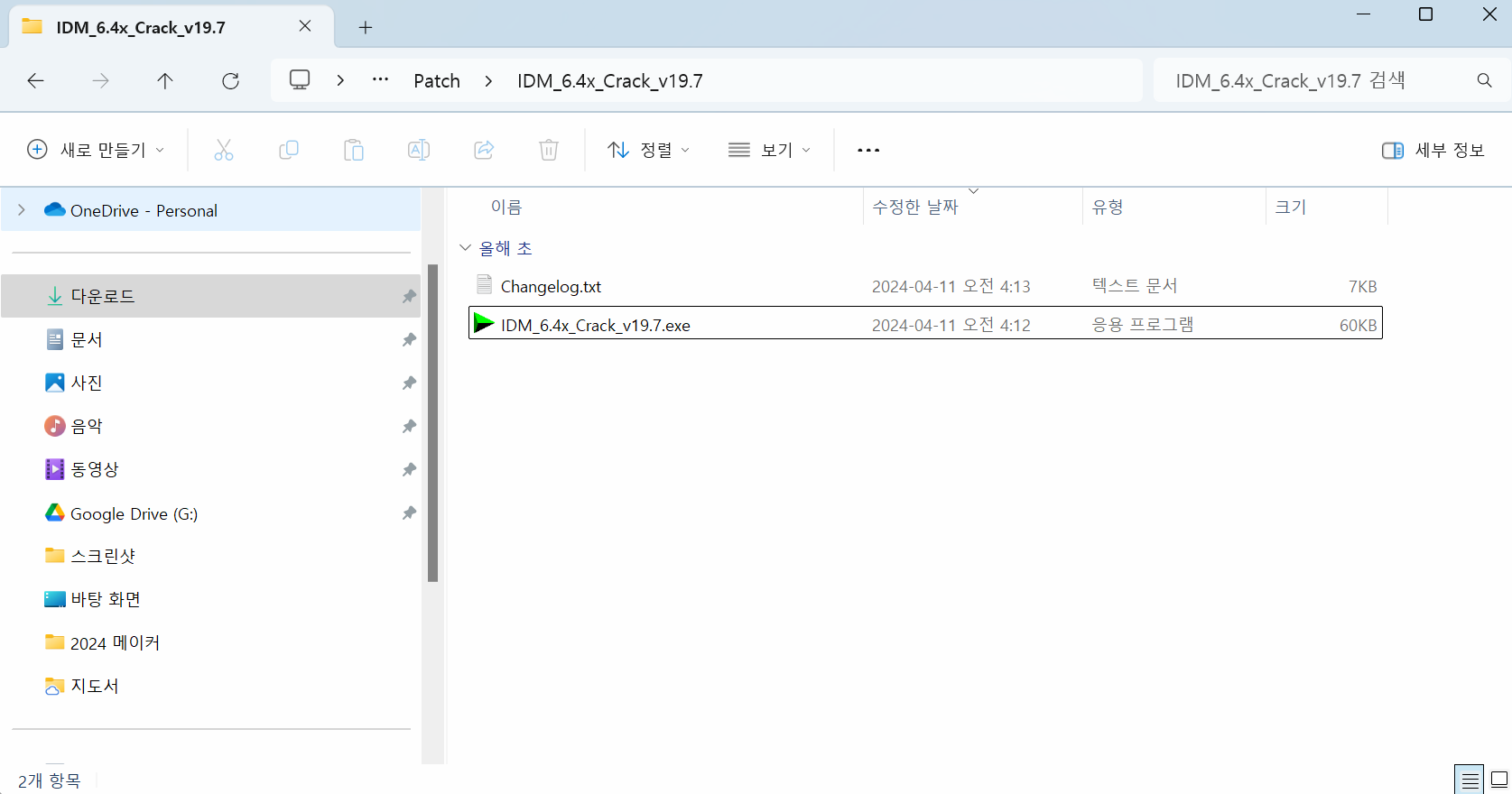Open 다운로드 (Downloads) in sidebar
The width and height of the screenshot is (1512, 794).
[210, 296]
